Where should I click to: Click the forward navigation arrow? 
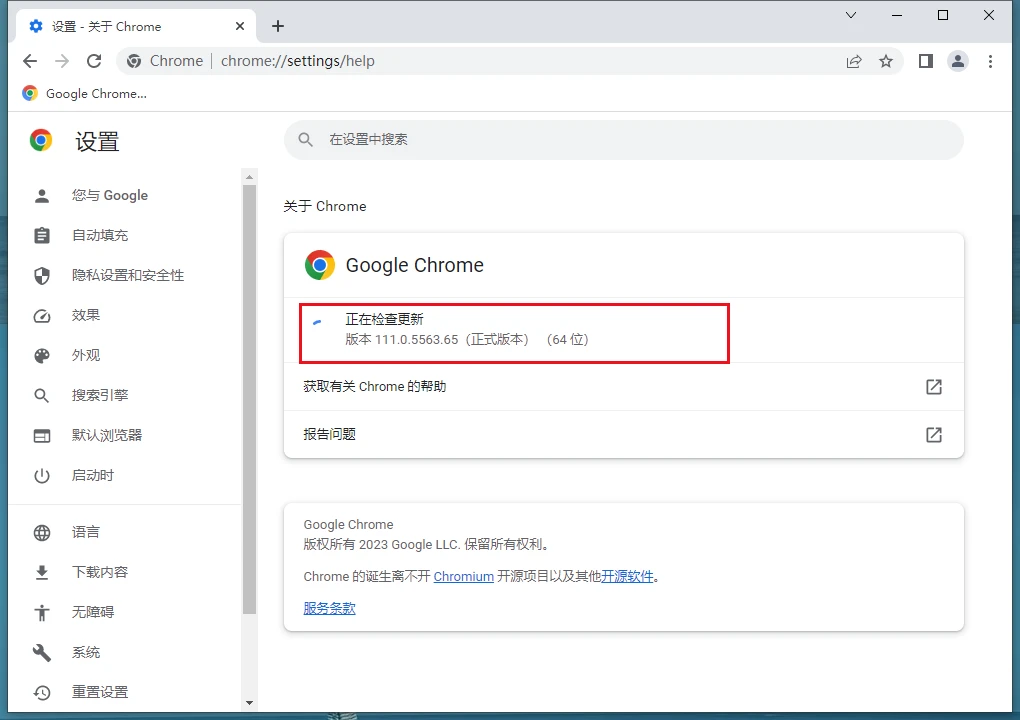pos(62,61)
